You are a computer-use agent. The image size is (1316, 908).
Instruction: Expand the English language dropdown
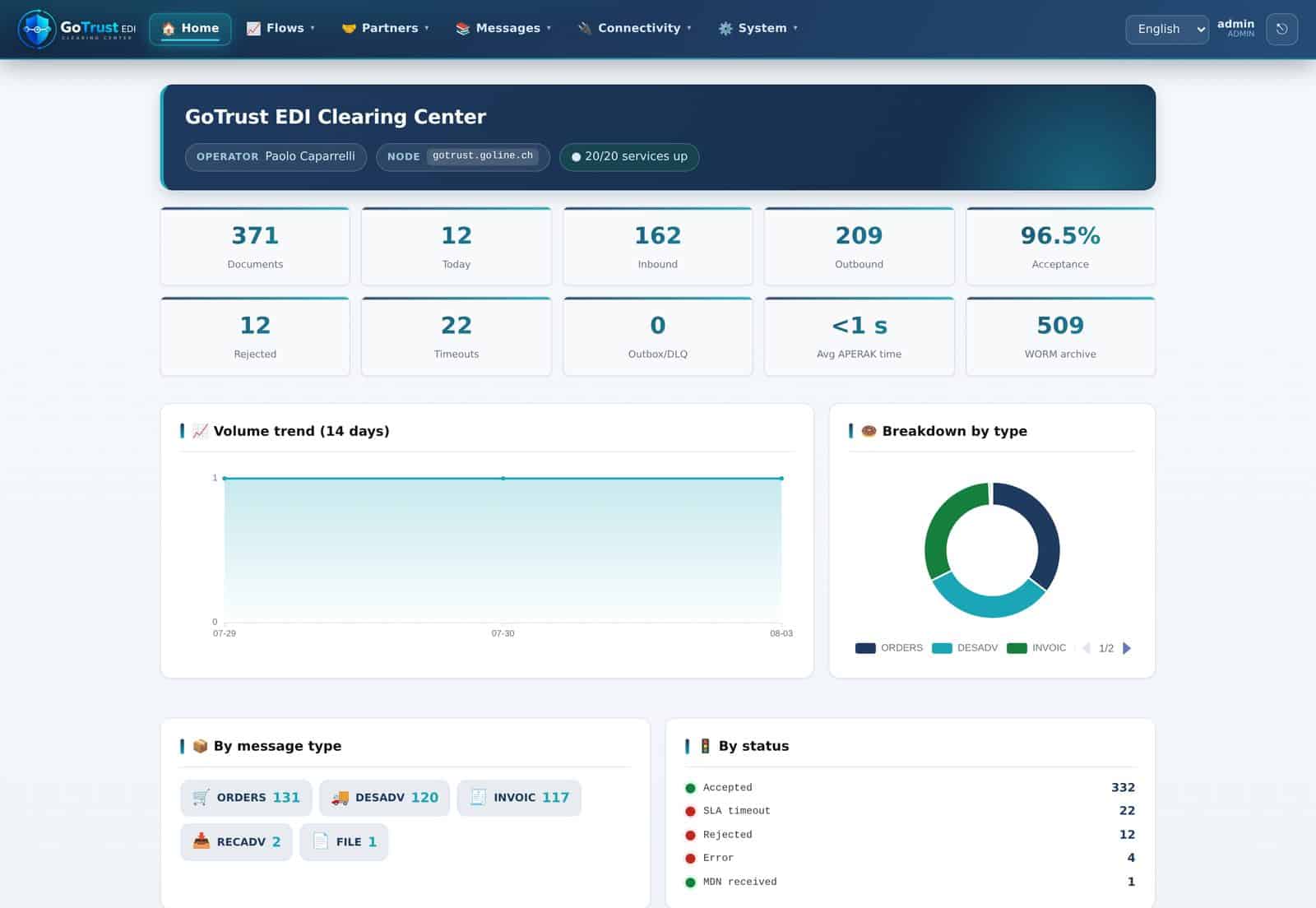click(1167, 29)
